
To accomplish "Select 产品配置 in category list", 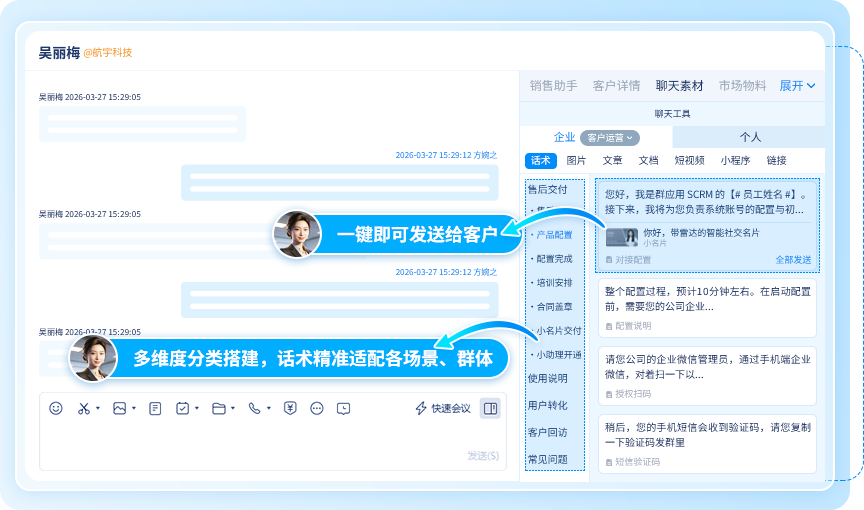I will [554, 235].
